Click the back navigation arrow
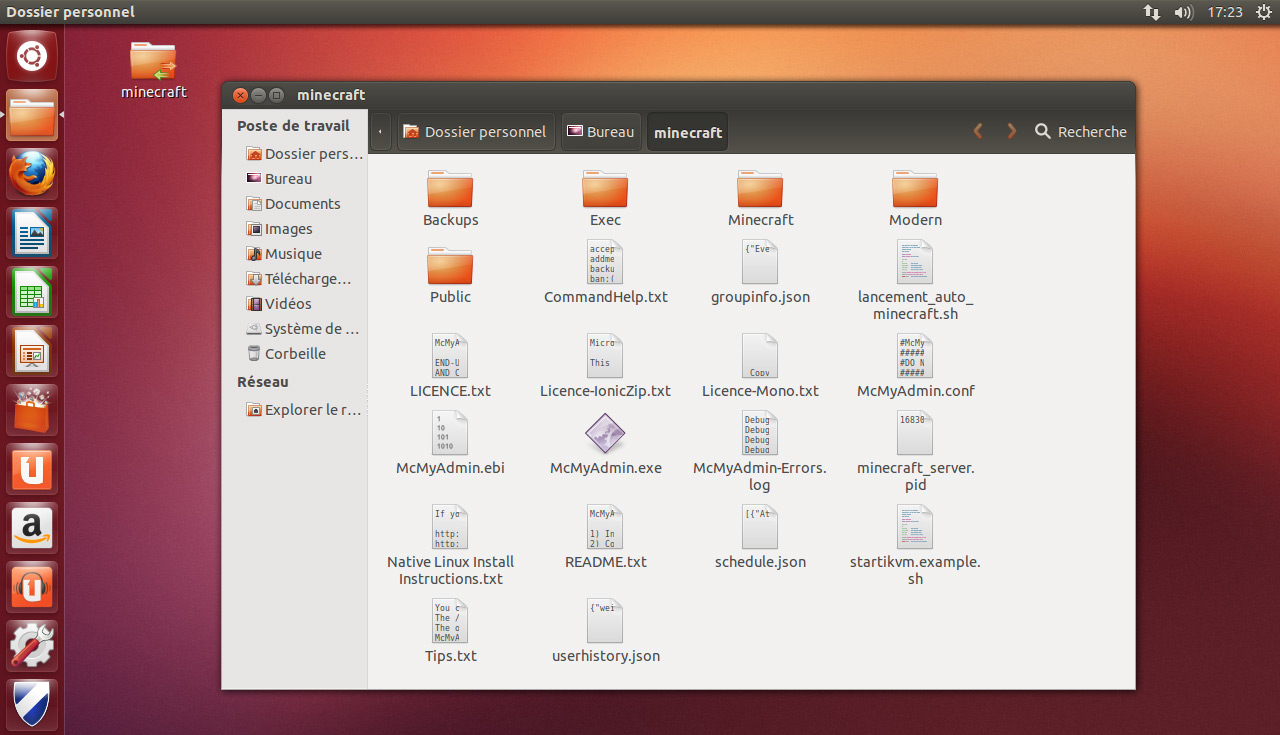Screen dimensions: 1280x735 coord(978,132)
